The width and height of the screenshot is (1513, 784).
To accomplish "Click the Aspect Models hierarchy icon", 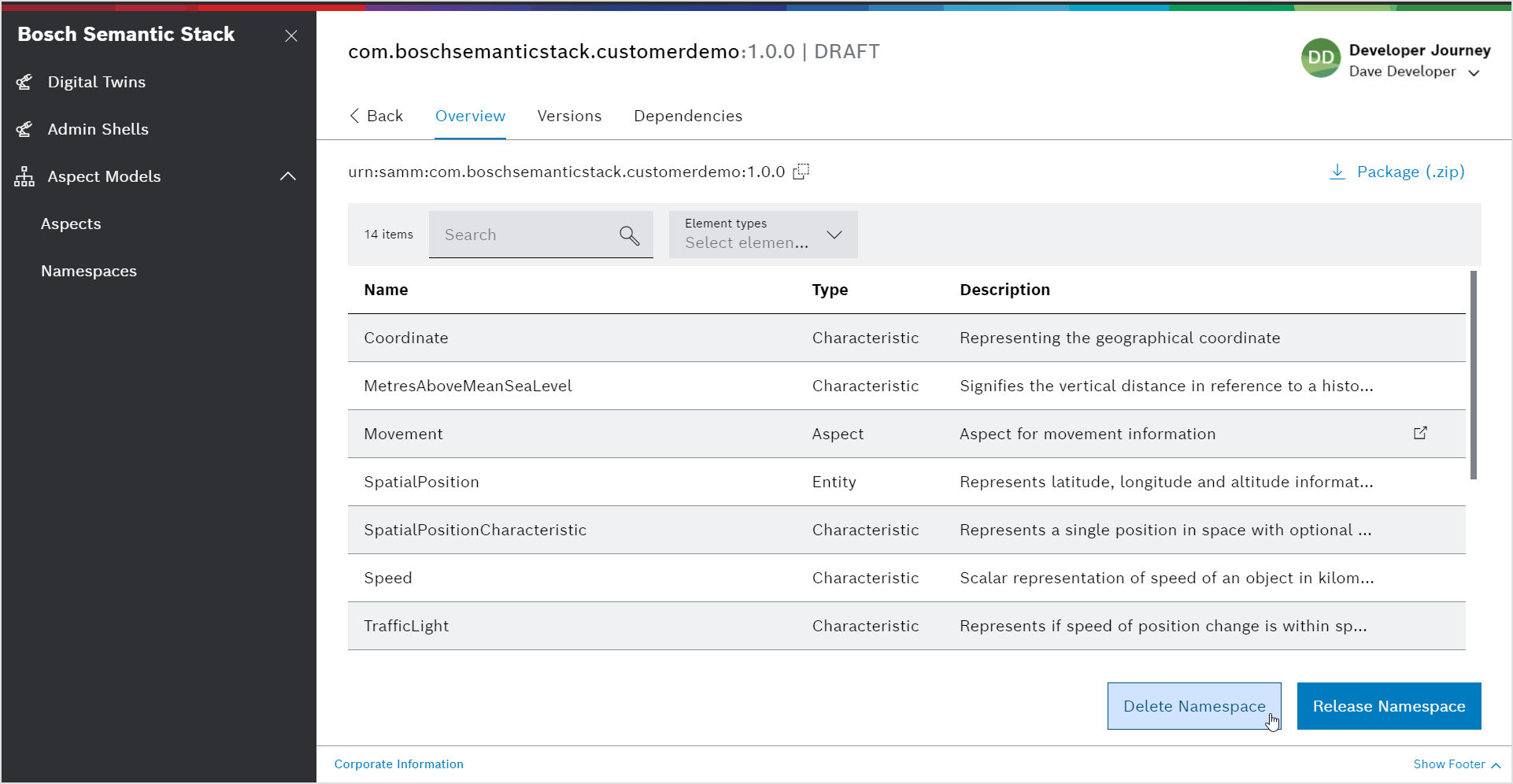I will 24,176.
